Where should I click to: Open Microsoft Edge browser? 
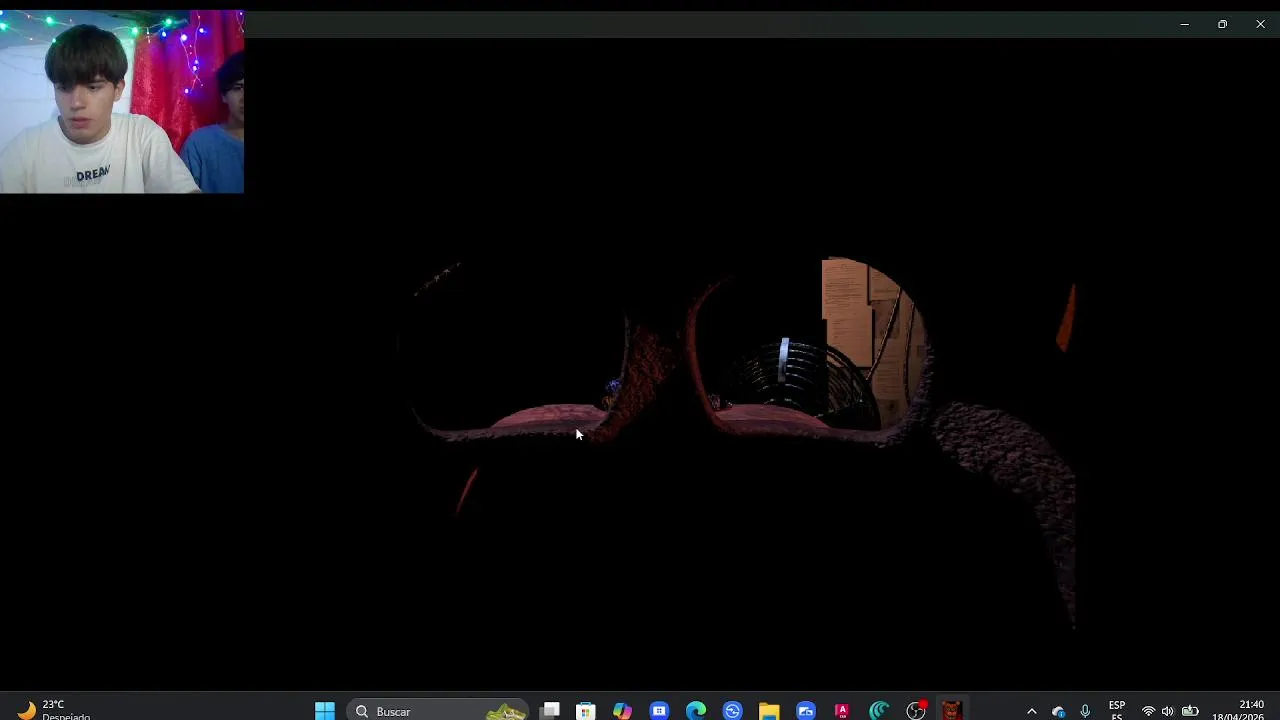click(696, 711)
